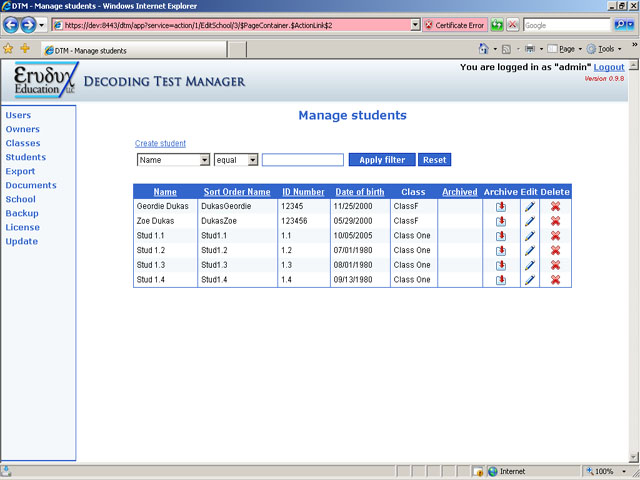
Task: Open Users in the sidebar
Action: (18, 115)
